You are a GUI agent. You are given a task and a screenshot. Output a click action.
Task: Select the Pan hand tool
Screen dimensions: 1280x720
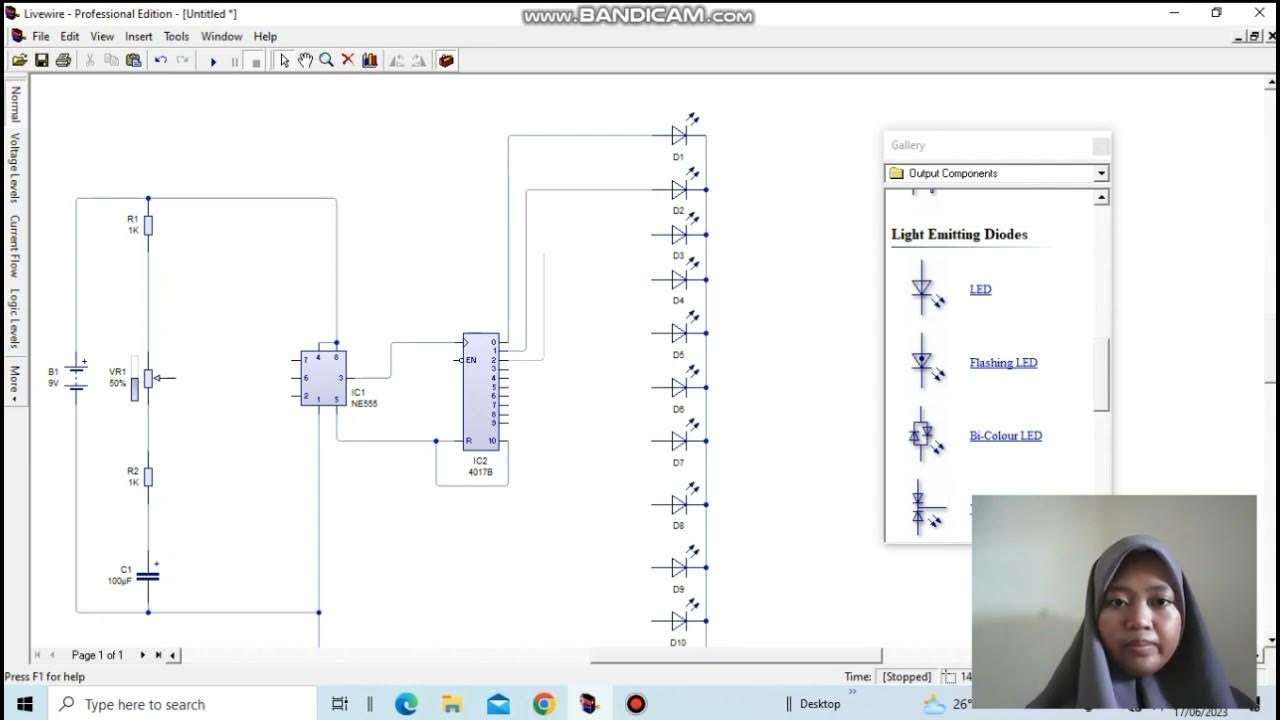point(305,61)
